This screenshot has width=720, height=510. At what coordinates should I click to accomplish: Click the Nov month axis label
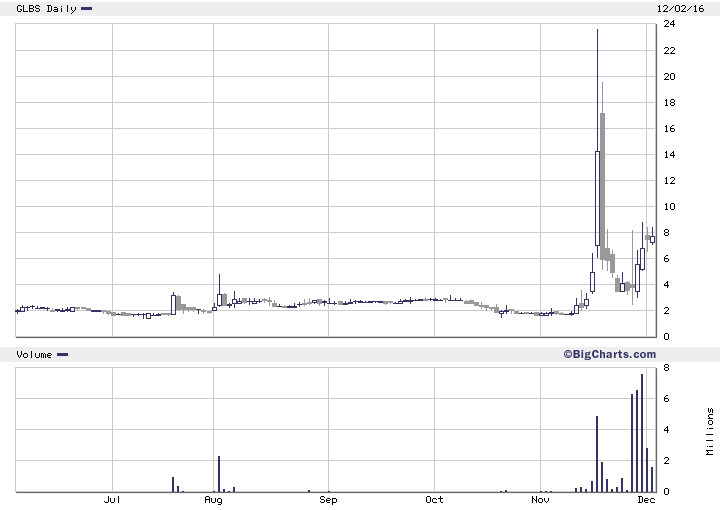pos(540,499)
